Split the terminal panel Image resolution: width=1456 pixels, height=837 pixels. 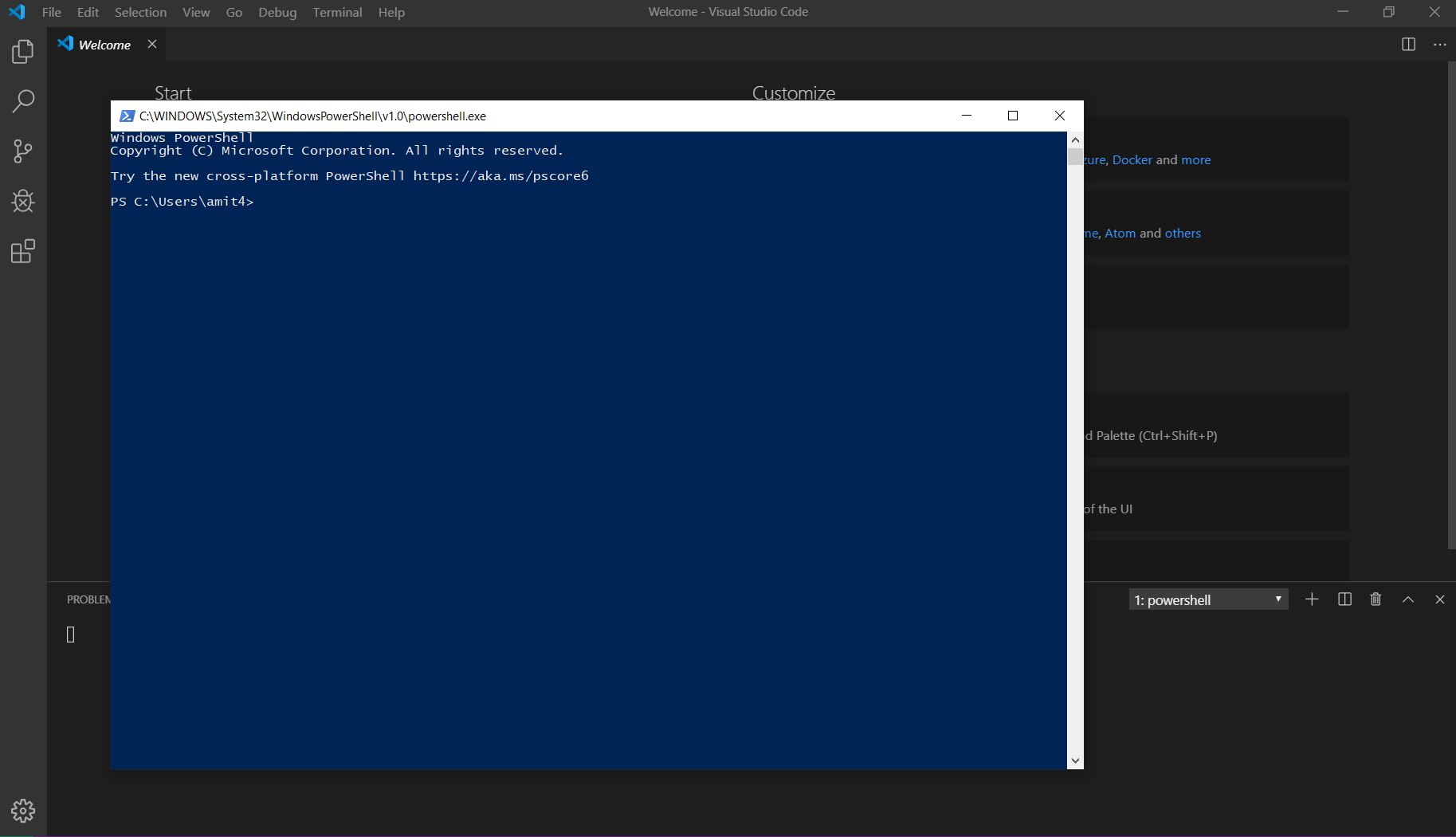coord(1344,599)
